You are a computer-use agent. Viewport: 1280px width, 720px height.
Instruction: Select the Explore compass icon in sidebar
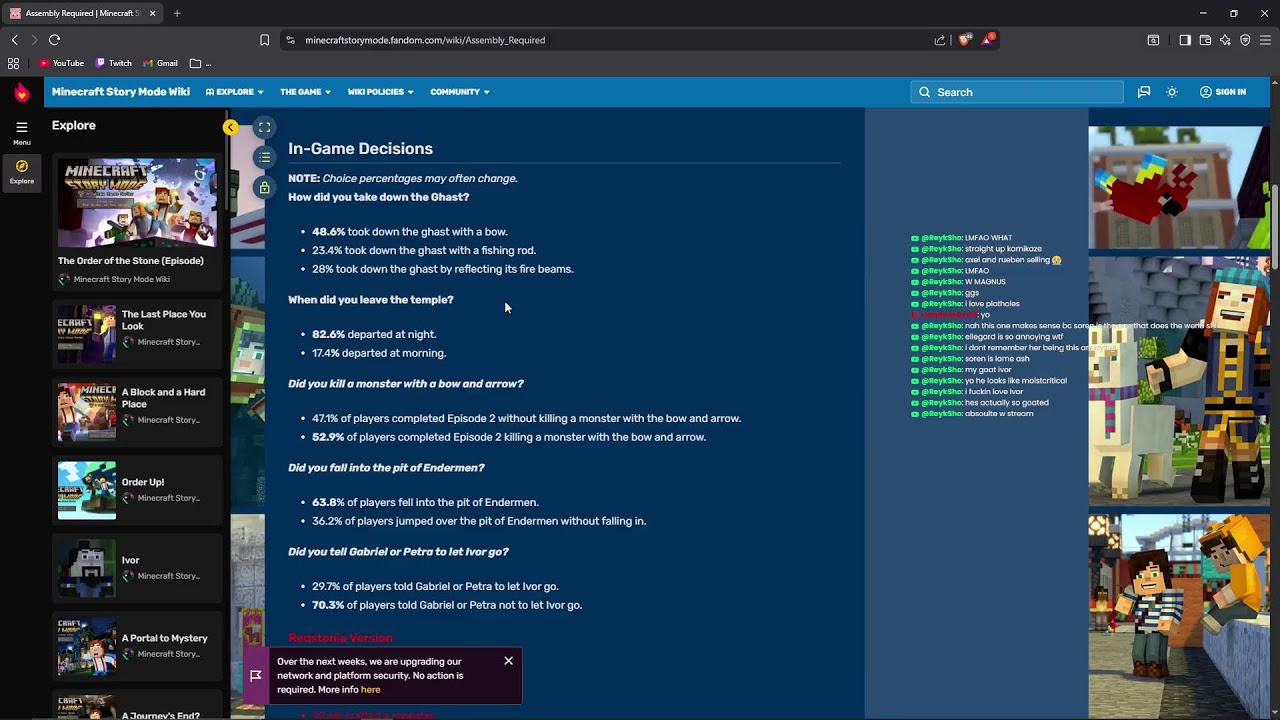tap(22, 171)
